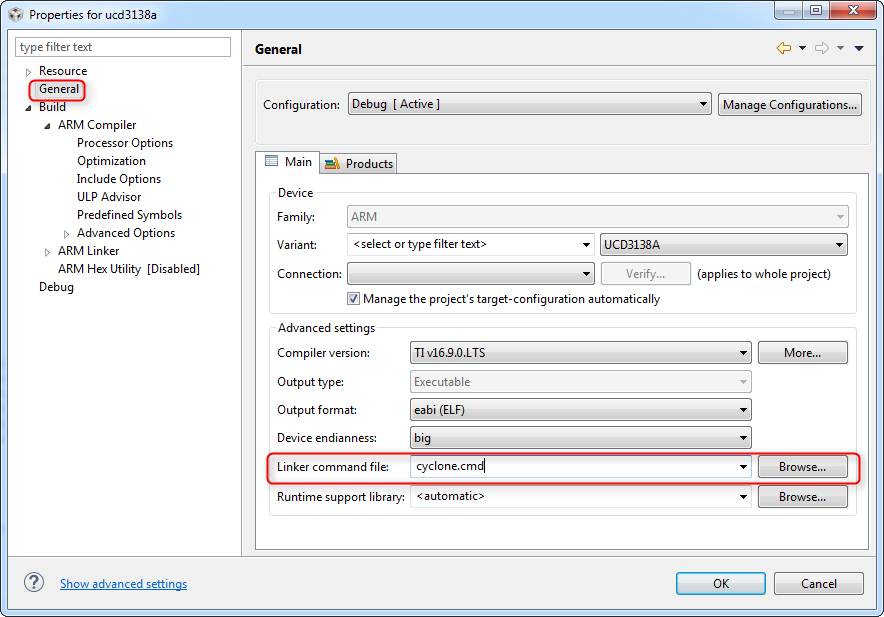
Task: Select Resource in the tree
Action: [x=63, y=71]
